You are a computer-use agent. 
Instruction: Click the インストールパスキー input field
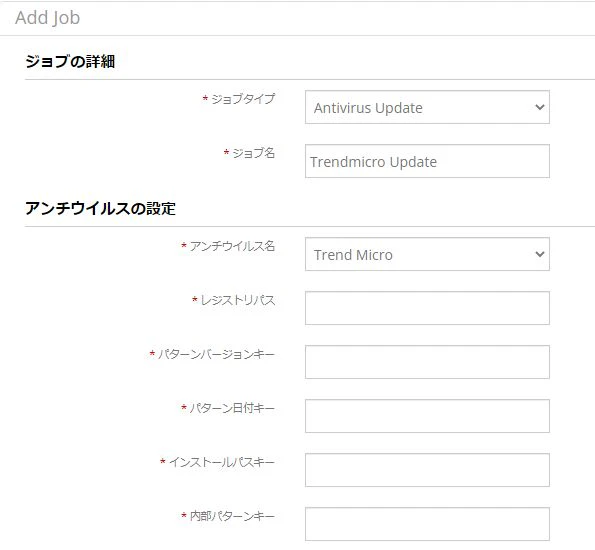pyautogui.click(x=427, y=470)
